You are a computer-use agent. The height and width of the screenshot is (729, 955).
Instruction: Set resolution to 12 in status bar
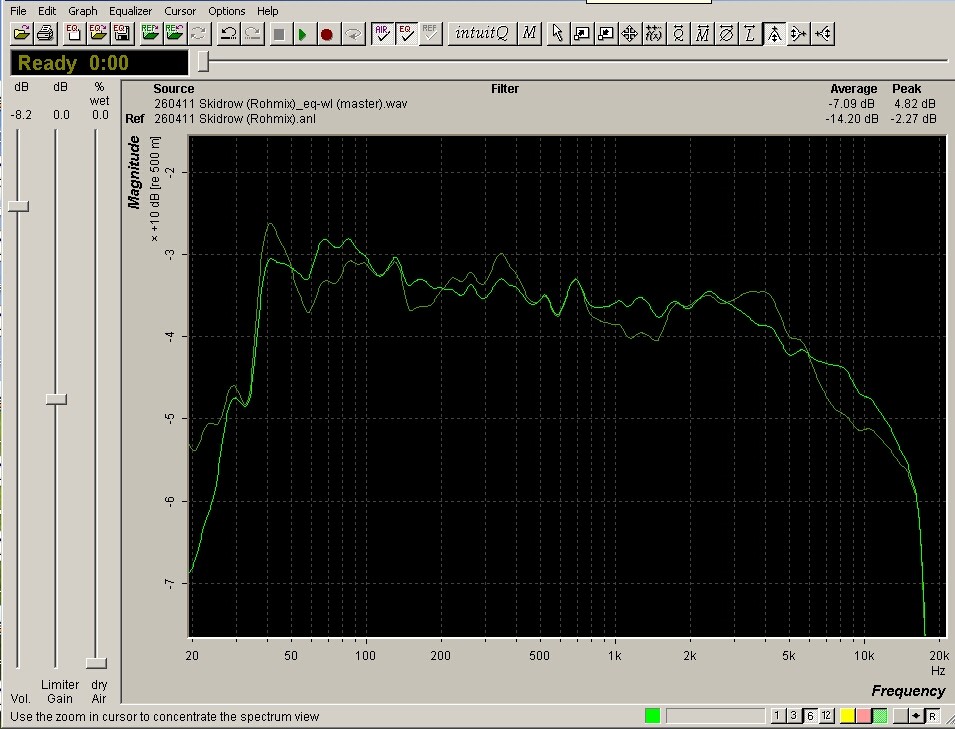click(x=826, y=716)
